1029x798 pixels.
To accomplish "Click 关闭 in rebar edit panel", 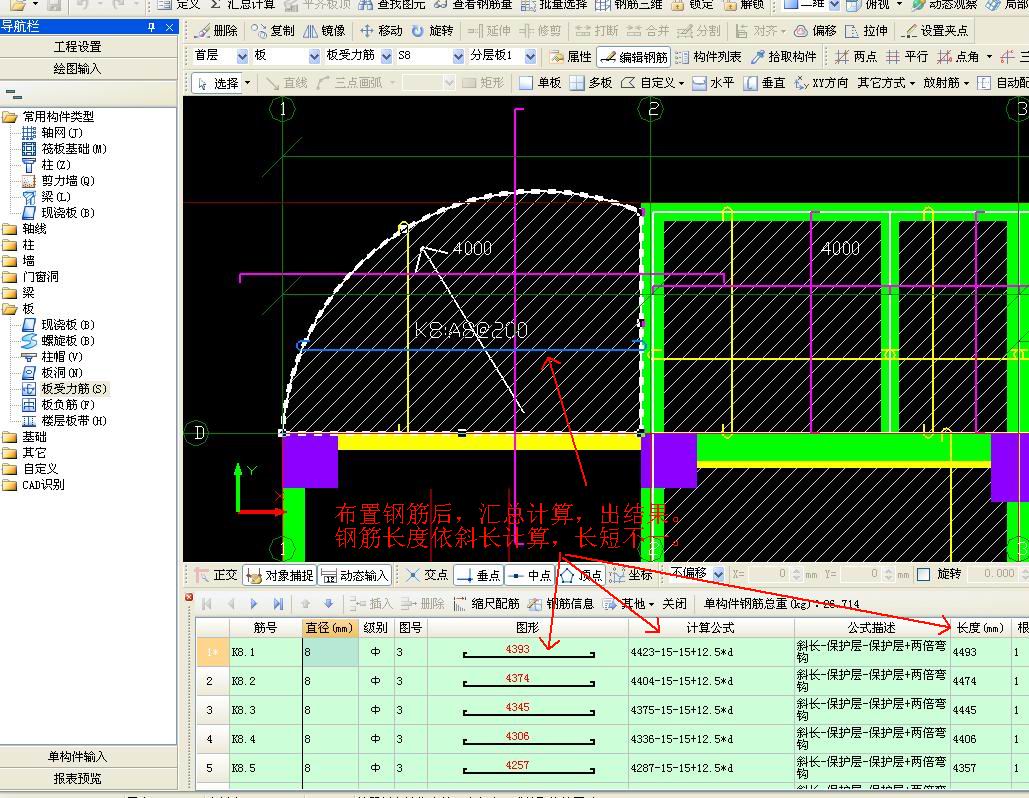I will coord(675,603).
